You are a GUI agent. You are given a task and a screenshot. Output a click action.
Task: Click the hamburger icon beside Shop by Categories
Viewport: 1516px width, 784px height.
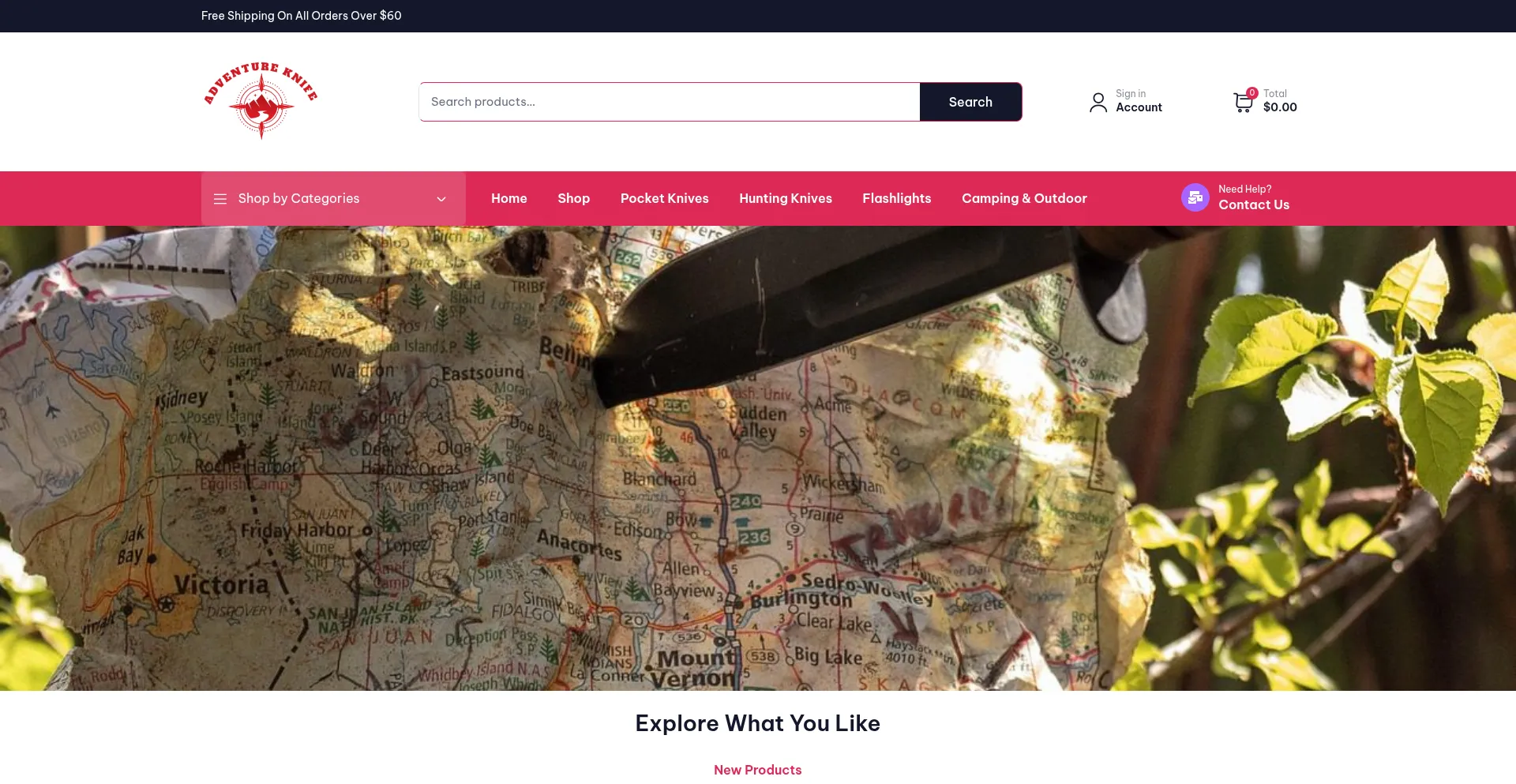point(220,199)
